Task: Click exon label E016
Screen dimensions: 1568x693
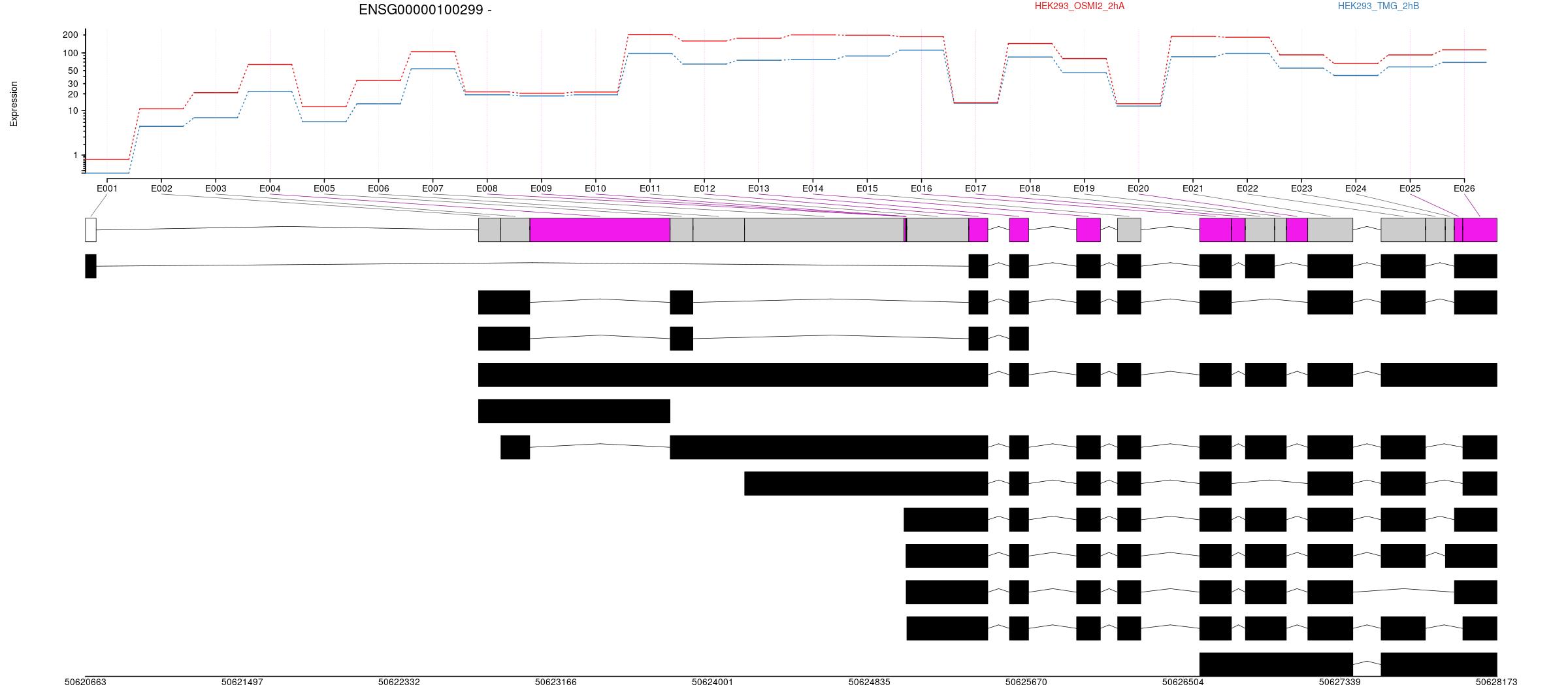Action: click(x=921, y=188)
